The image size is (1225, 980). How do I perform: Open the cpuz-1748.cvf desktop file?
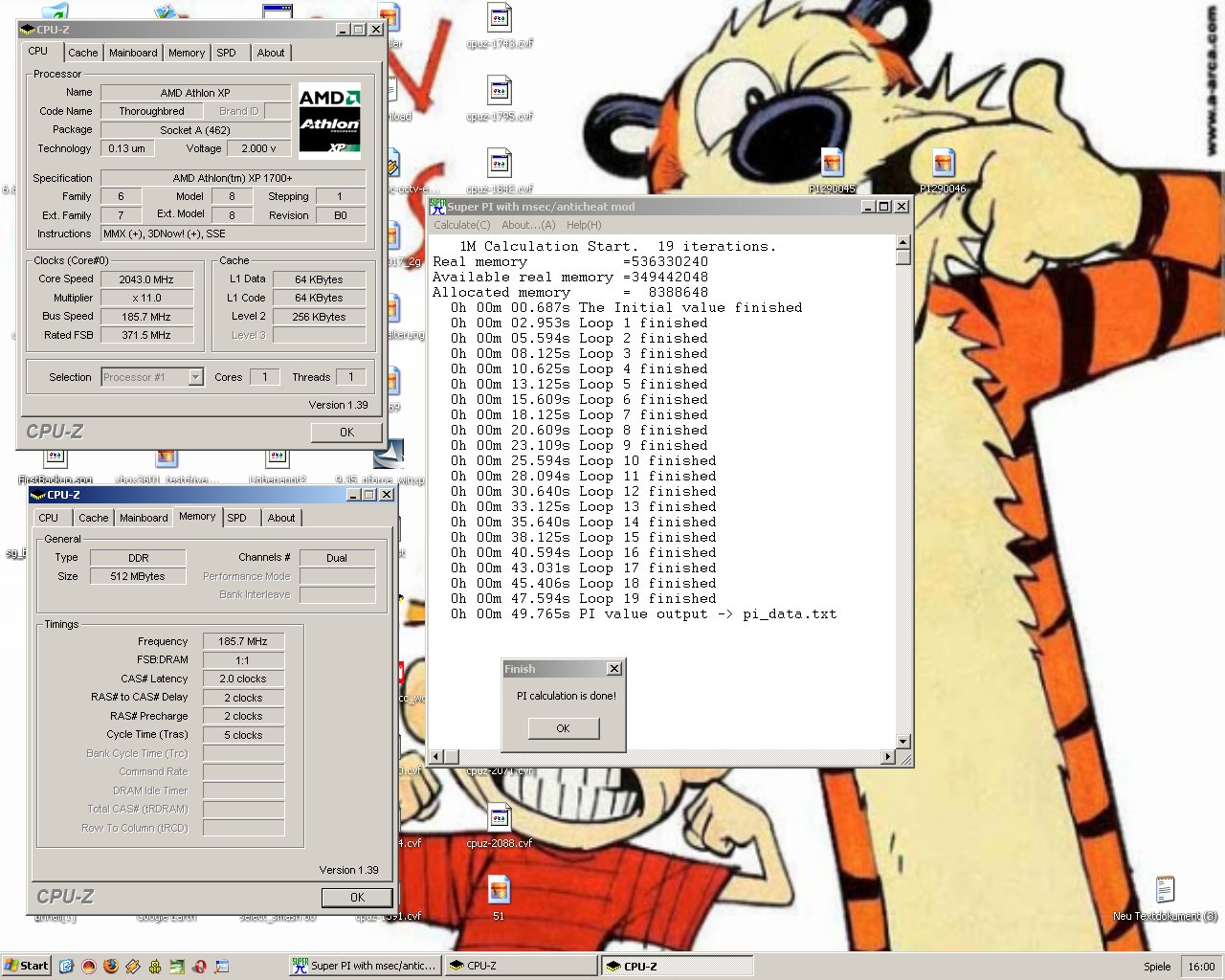(500, 26)
